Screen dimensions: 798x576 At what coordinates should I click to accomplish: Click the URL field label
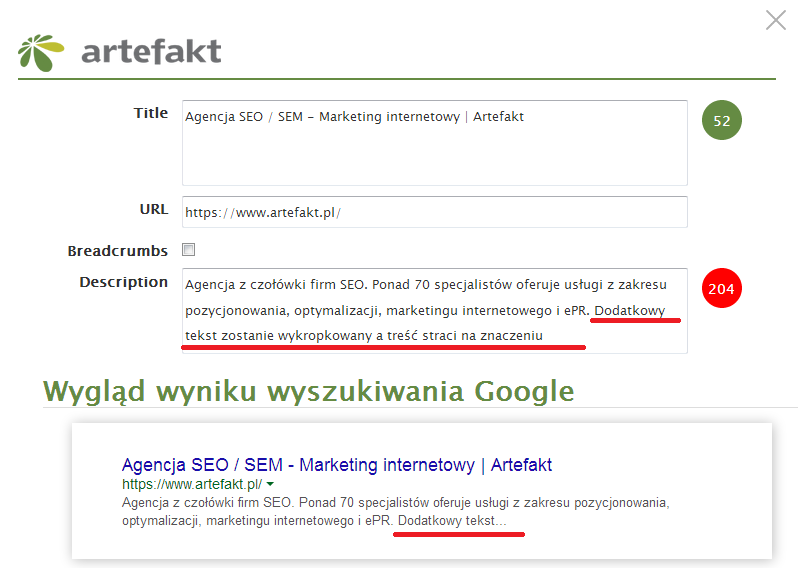click(154, 209)
